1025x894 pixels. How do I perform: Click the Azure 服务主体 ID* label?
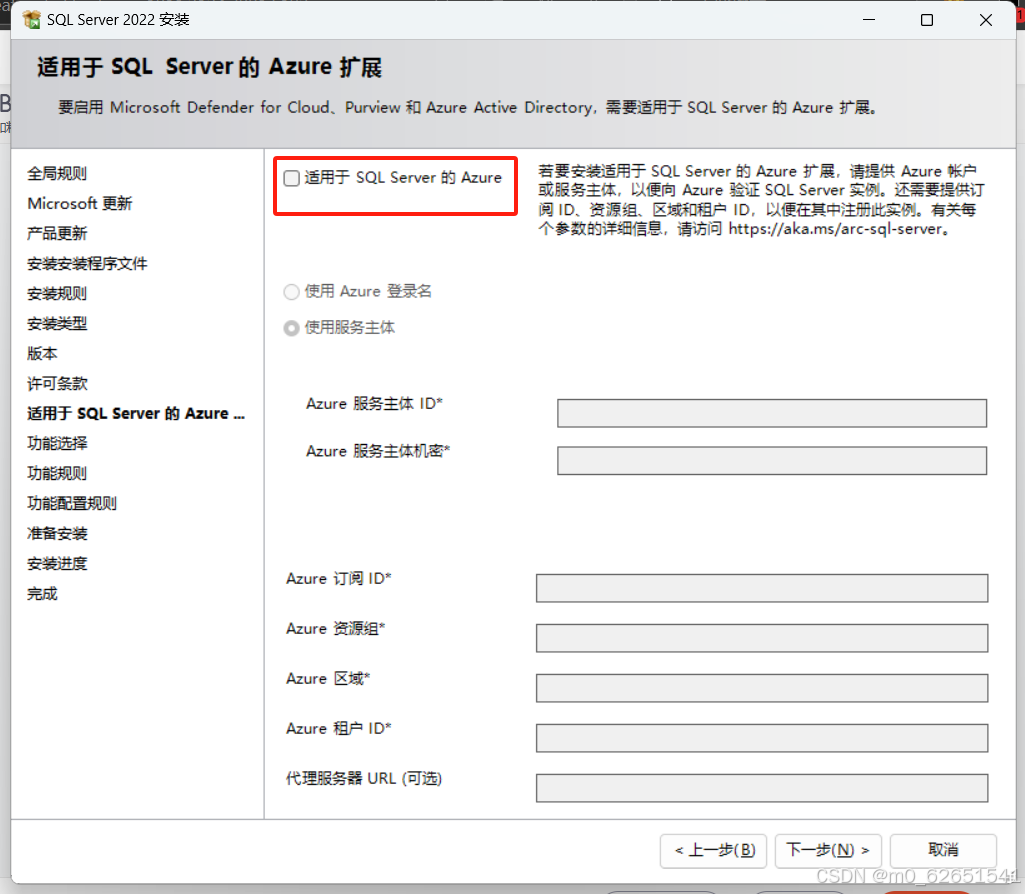click(x=375, y=403)
